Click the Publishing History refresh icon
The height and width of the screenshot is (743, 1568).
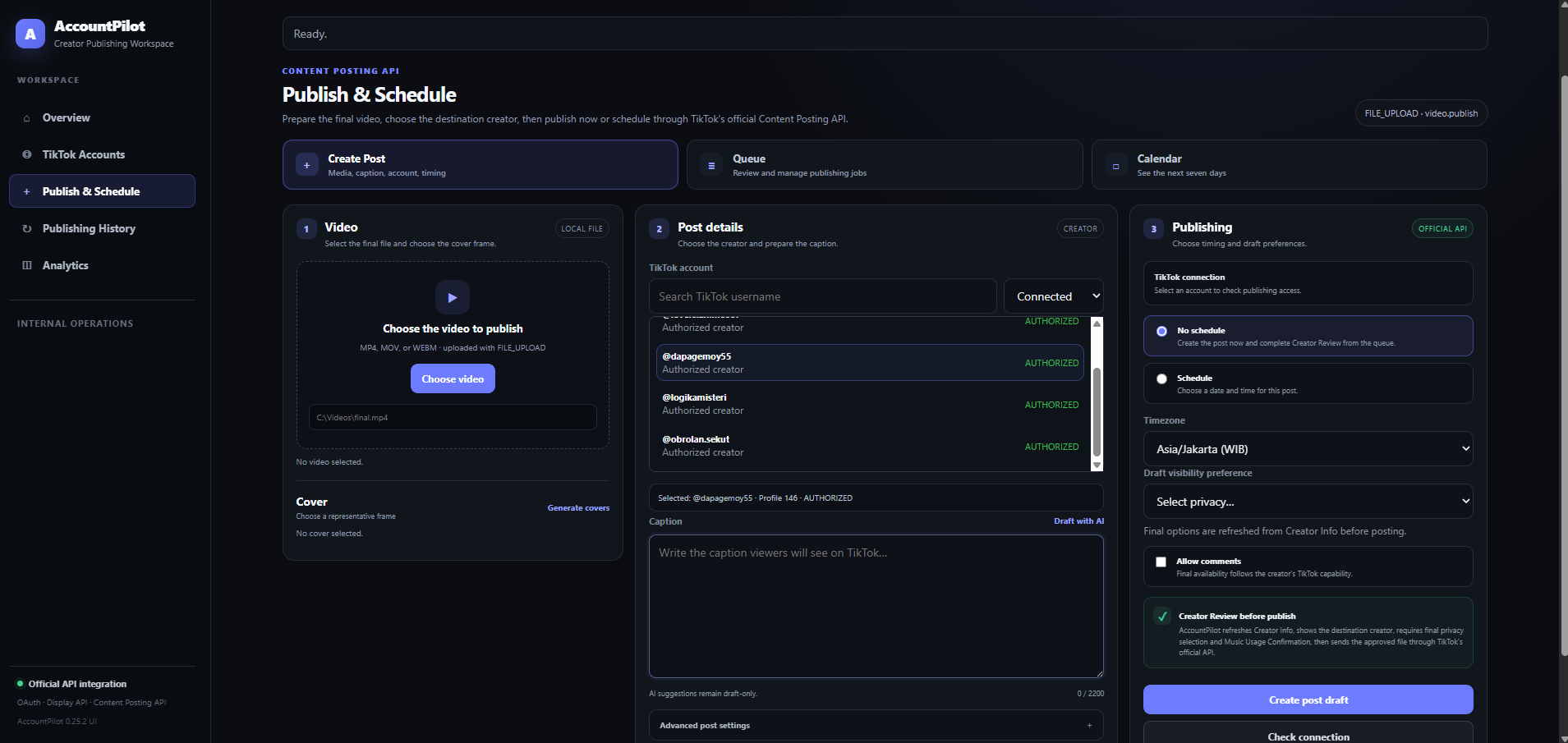[26, 228]
